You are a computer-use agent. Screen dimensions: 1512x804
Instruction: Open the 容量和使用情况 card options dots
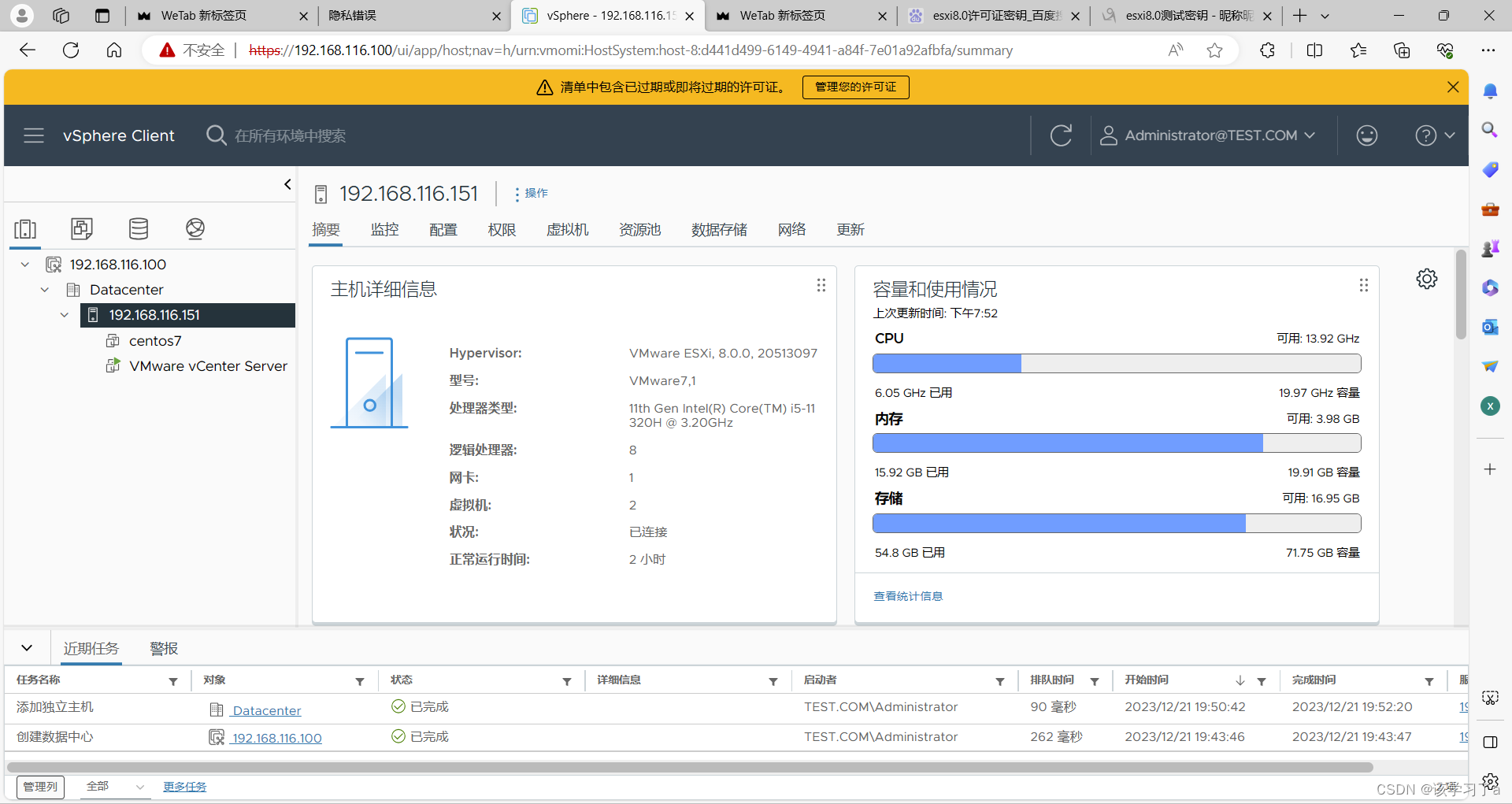coord(1364,285)
